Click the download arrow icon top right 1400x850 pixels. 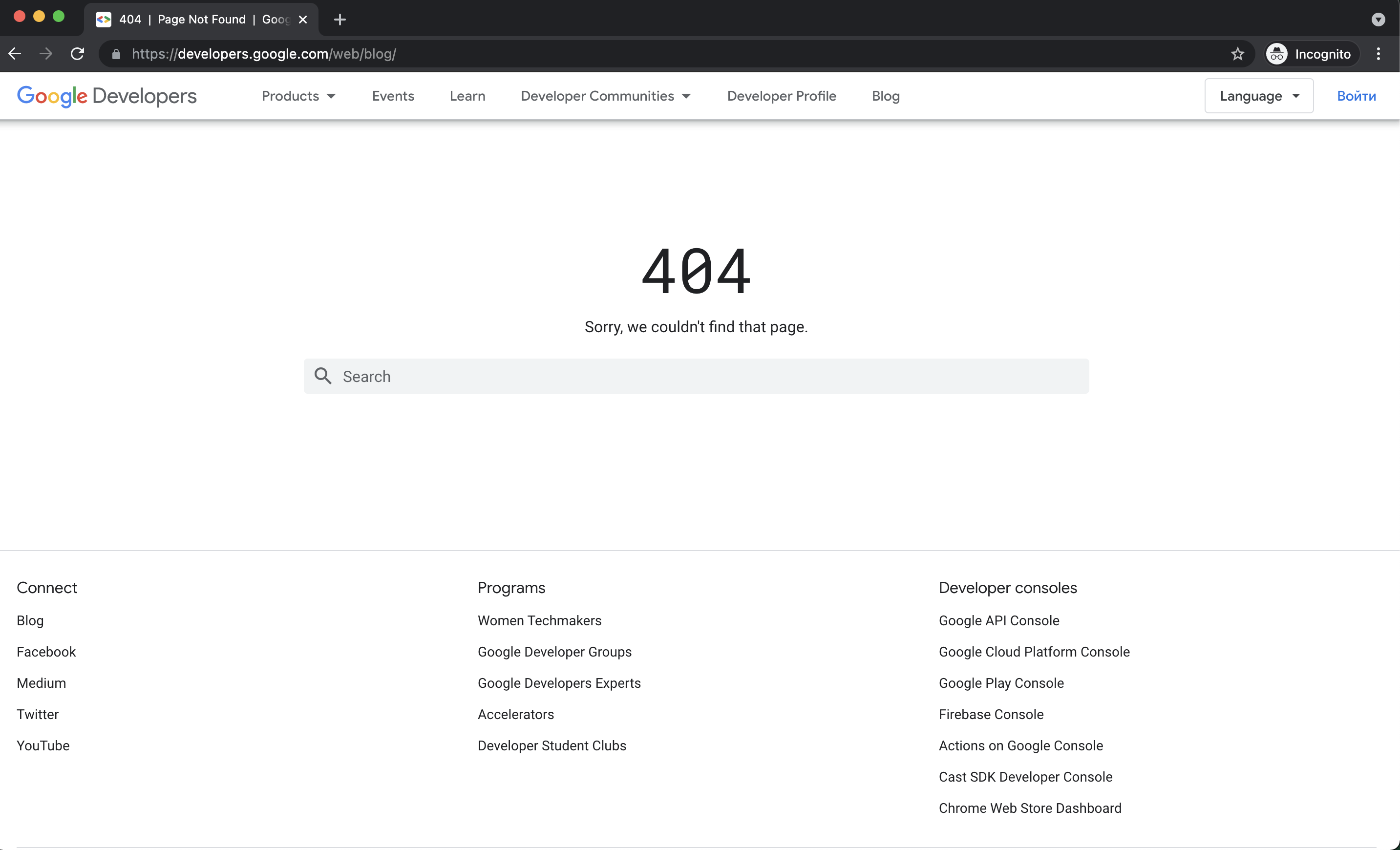[x=1379, y=19]
